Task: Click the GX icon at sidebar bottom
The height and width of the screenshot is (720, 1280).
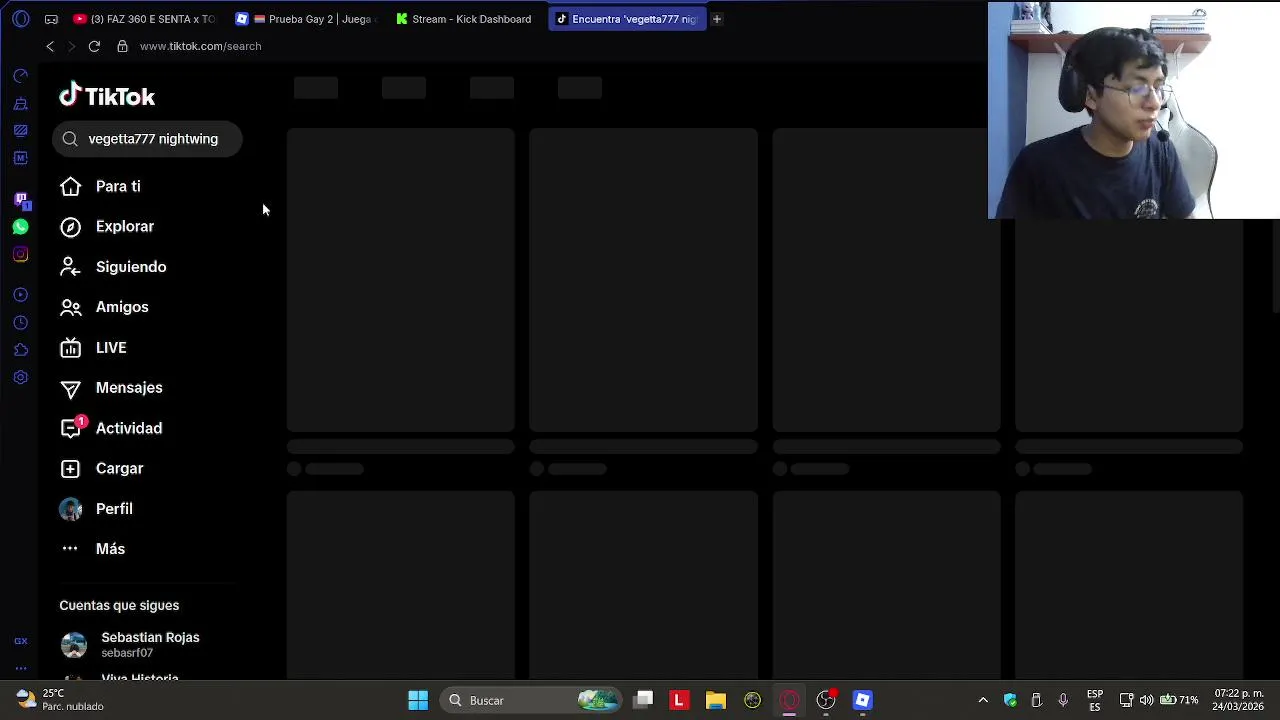Action: (20, 641)
